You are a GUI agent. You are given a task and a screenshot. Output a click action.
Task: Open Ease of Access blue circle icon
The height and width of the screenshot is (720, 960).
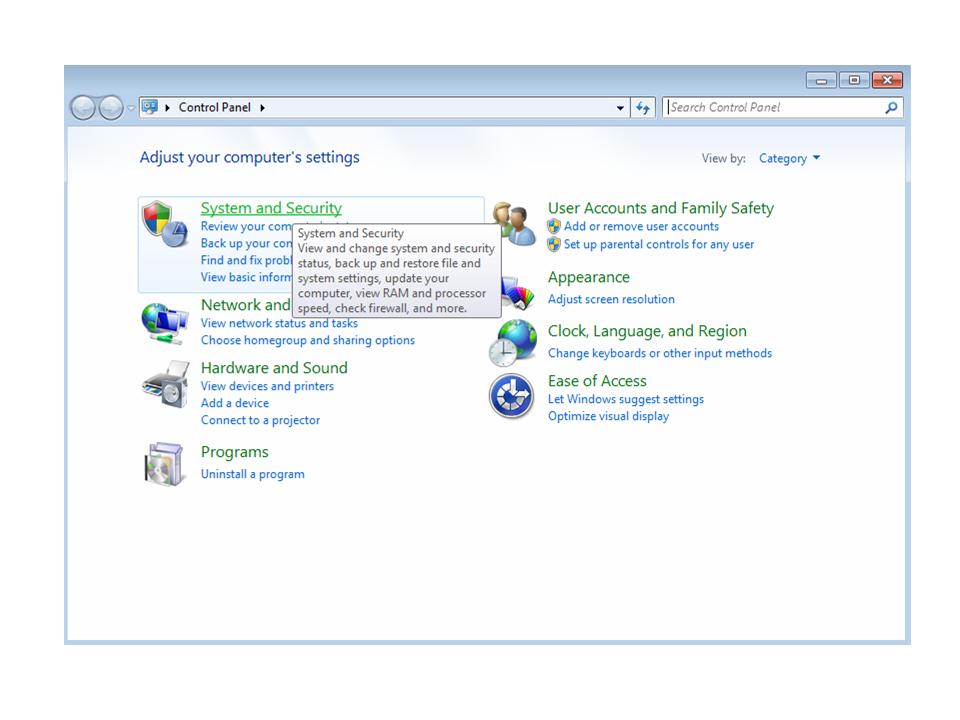[511, 396]
